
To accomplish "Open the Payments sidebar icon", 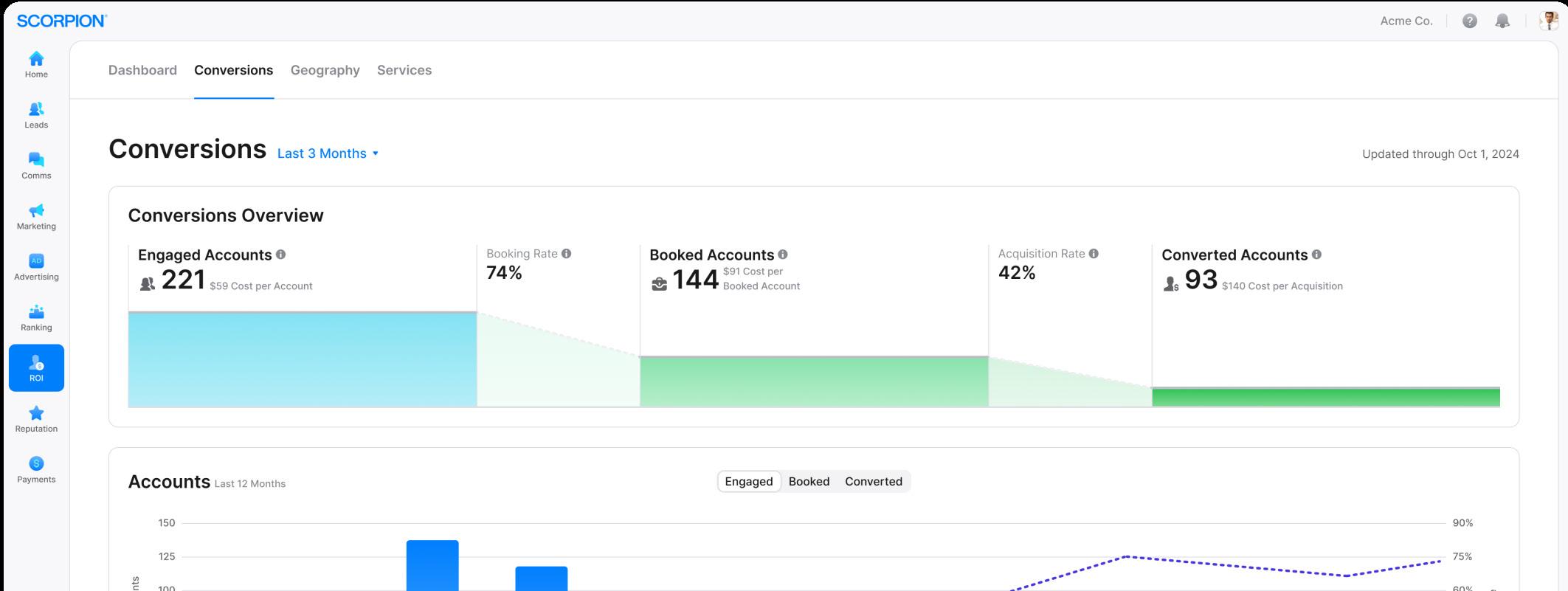I will (36, 463).
